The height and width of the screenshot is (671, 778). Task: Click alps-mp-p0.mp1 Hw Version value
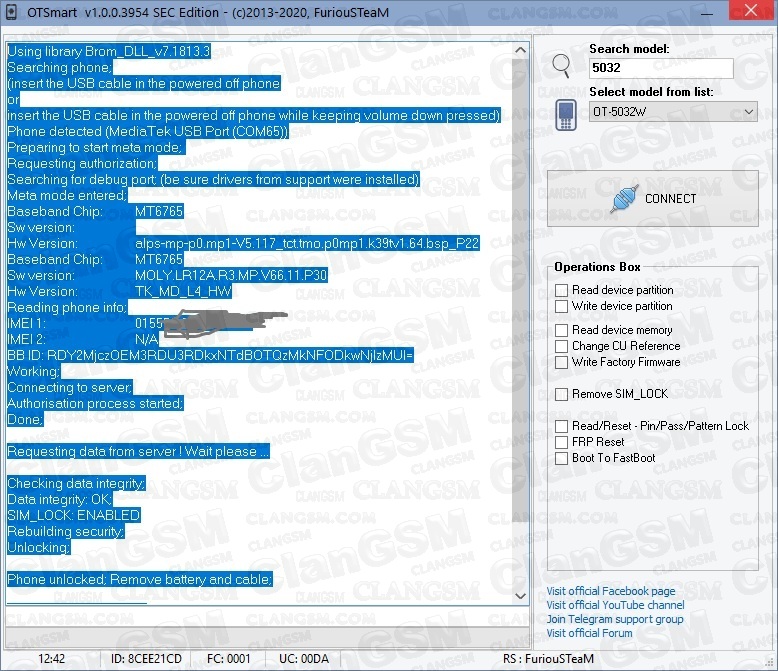[307, 243]
